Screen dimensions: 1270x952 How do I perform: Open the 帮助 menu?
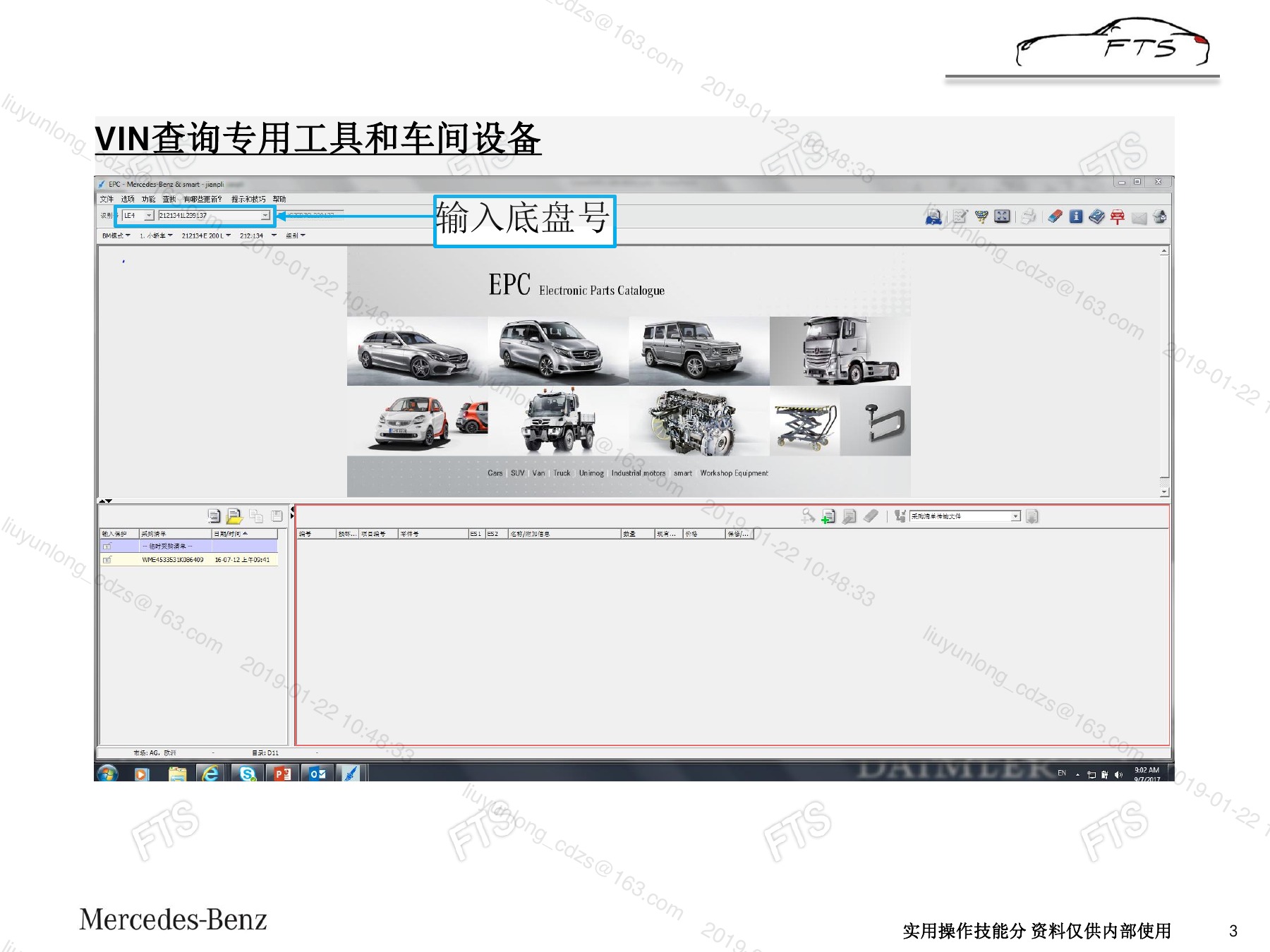click(x=279, y=199)
